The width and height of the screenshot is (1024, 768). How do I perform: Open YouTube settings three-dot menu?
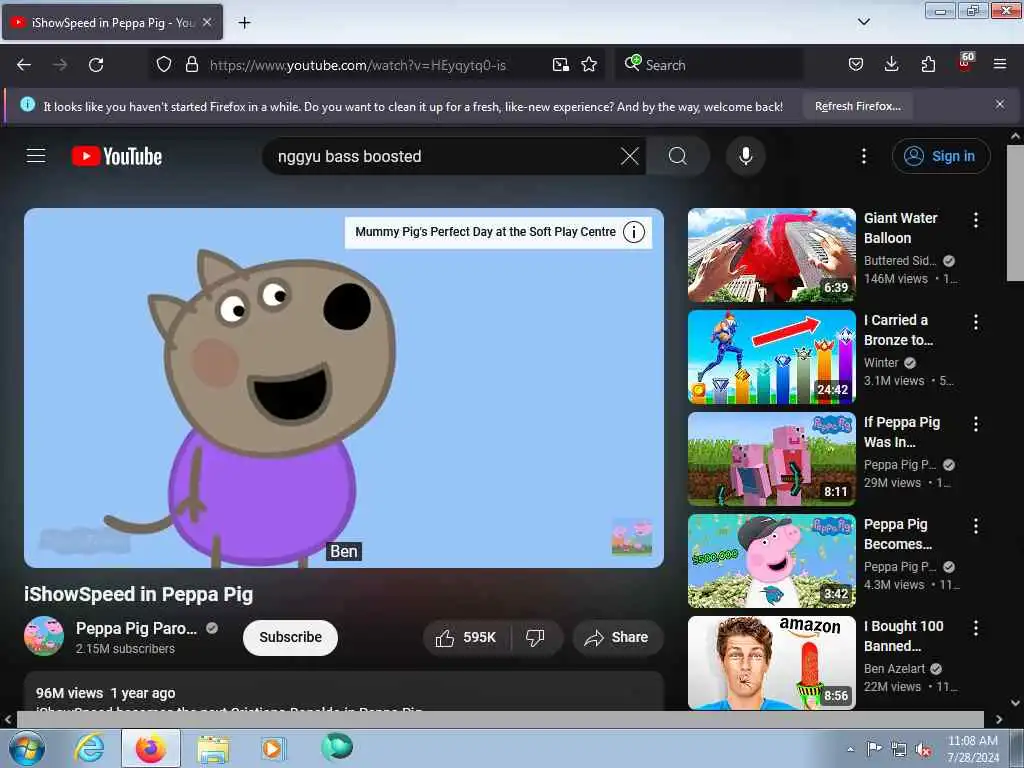(x=864, y=156)
